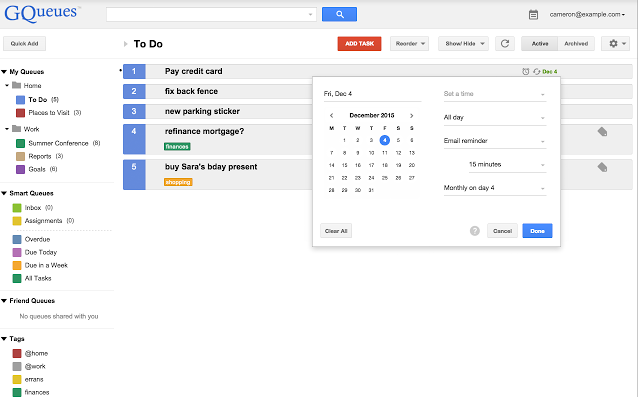The height and width of the screenshot is (397, 638).
Task: Open the gear settings menu
Action: pos(616,44)
